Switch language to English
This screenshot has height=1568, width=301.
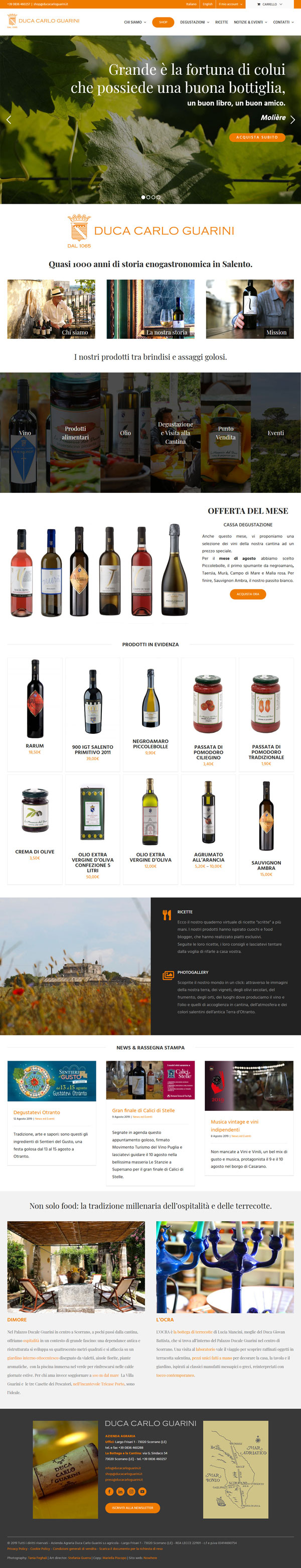click(207, 4)
